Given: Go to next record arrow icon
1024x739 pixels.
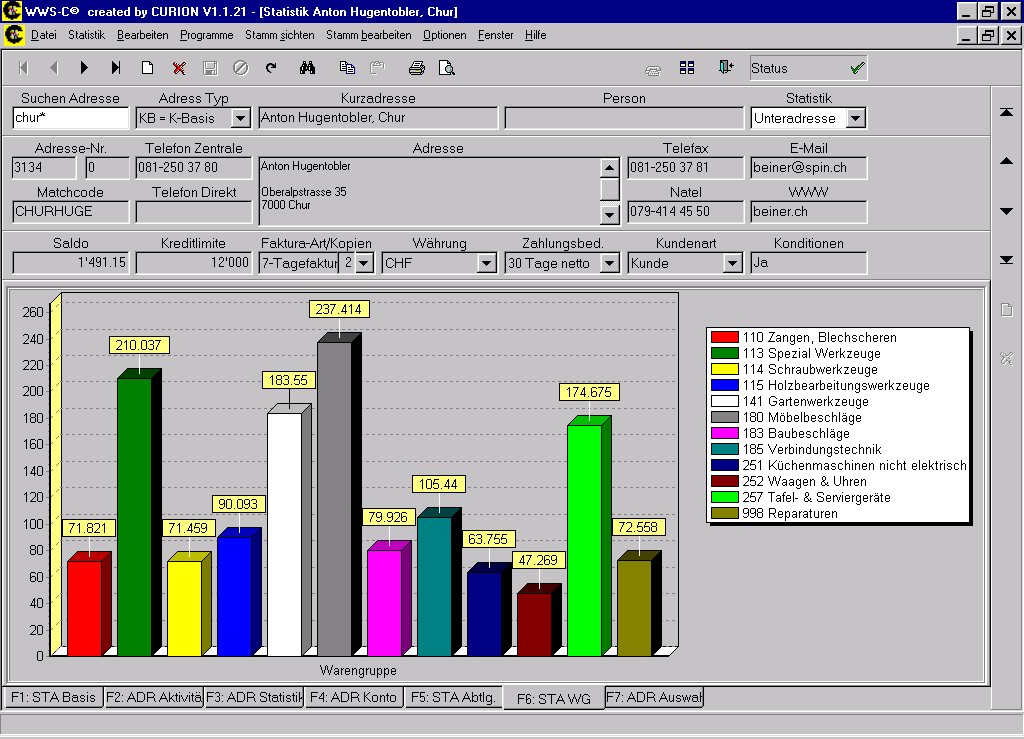Looking at the screenshot, I should (84, 68).
